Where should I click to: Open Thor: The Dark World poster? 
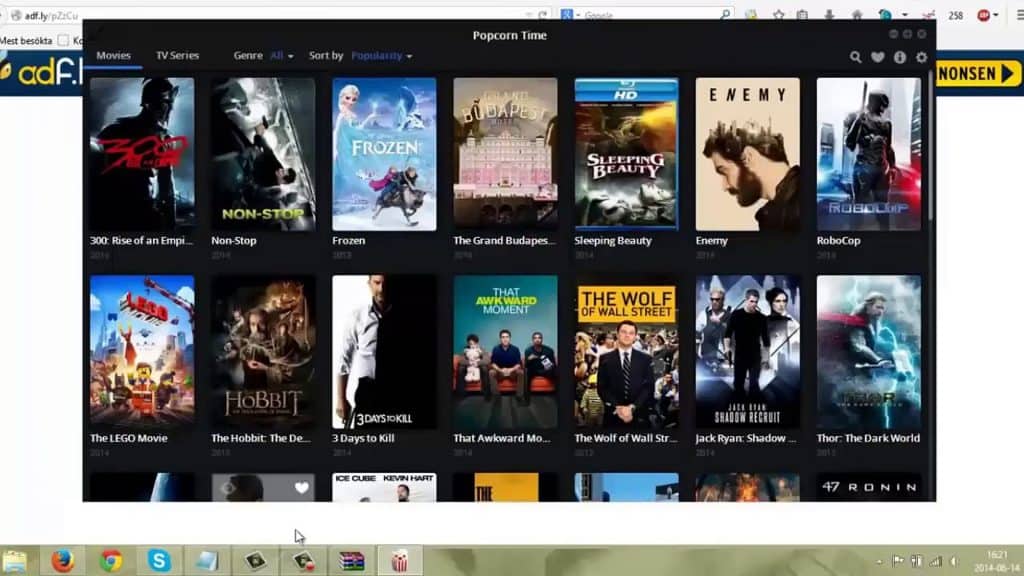point(869,351)
